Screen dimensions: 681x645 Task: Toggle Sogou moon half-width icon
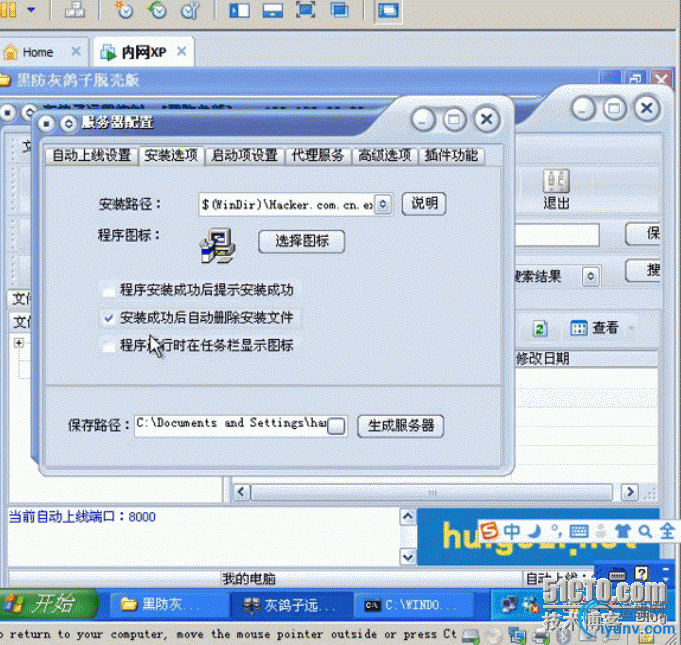coord(535,530)
